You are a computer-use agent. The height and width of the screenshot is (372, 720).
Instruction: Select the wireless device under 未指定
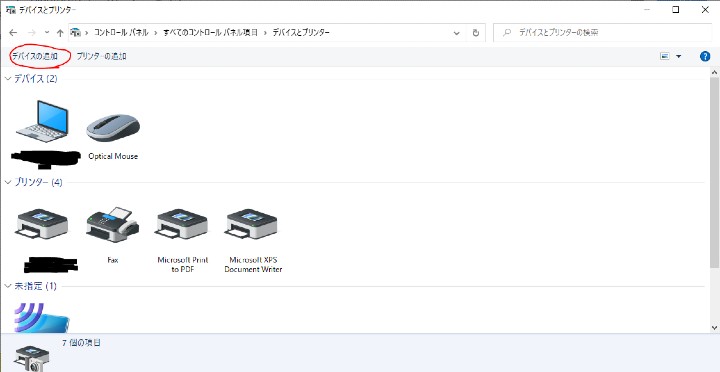point(41,318)
